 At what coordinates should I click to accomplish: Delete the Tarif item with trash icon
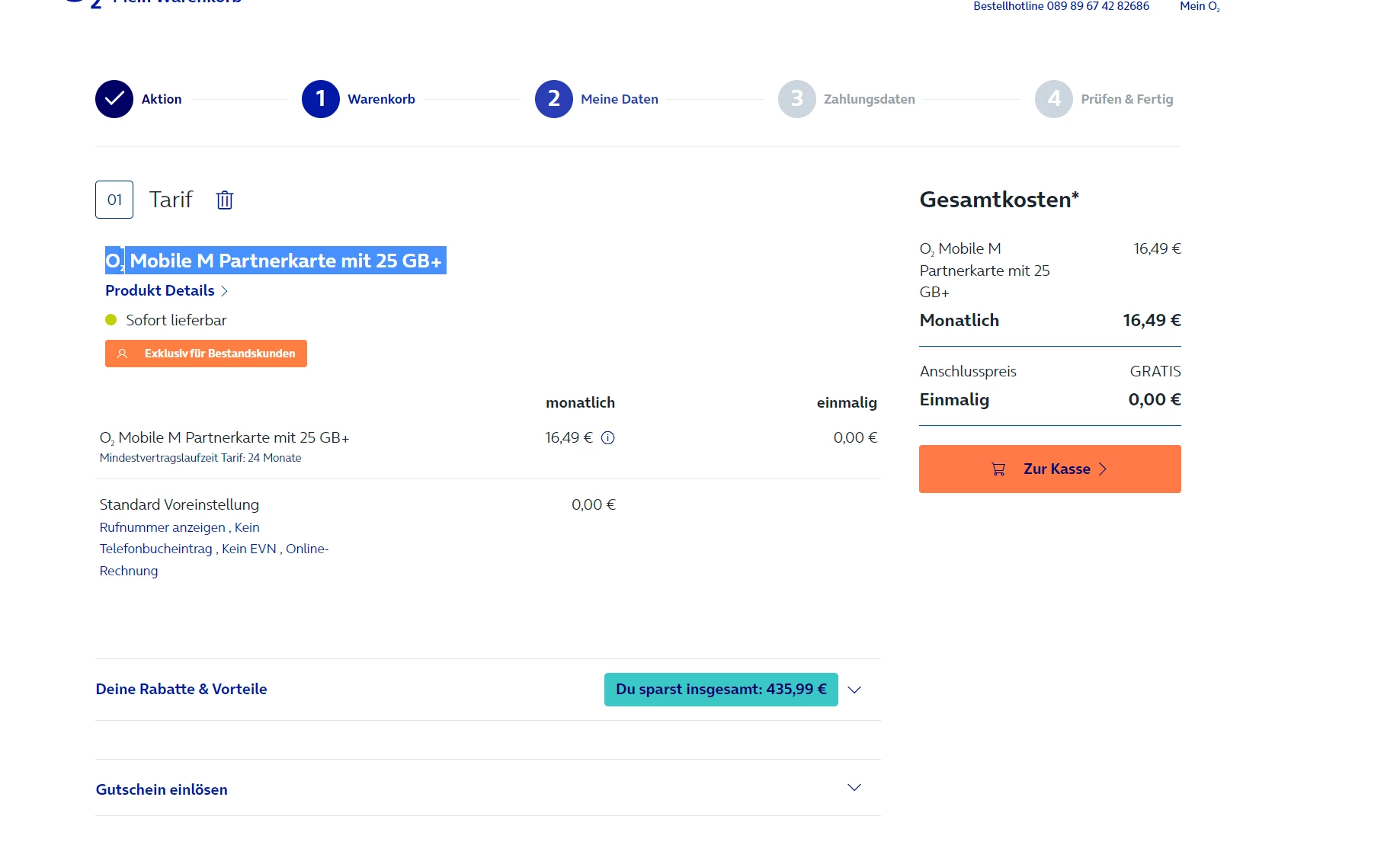224,200
